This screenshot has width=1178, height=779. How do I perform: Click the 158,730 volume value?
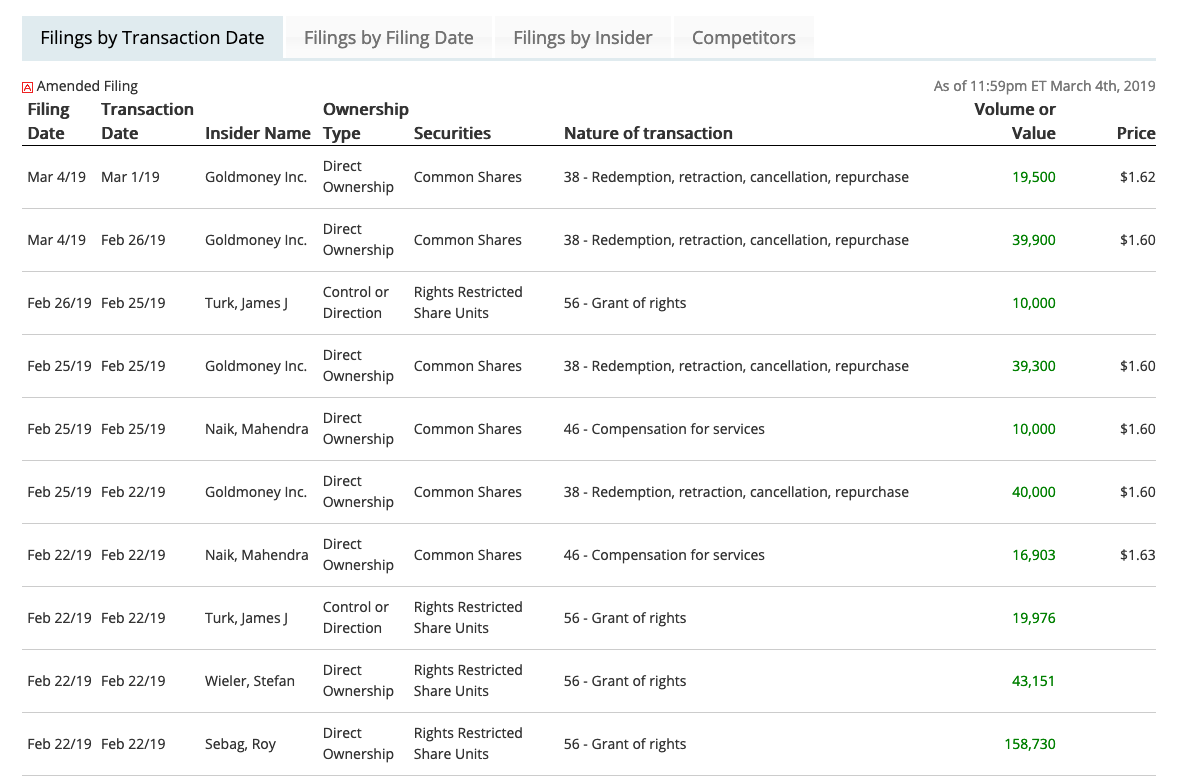(1030, 744)
